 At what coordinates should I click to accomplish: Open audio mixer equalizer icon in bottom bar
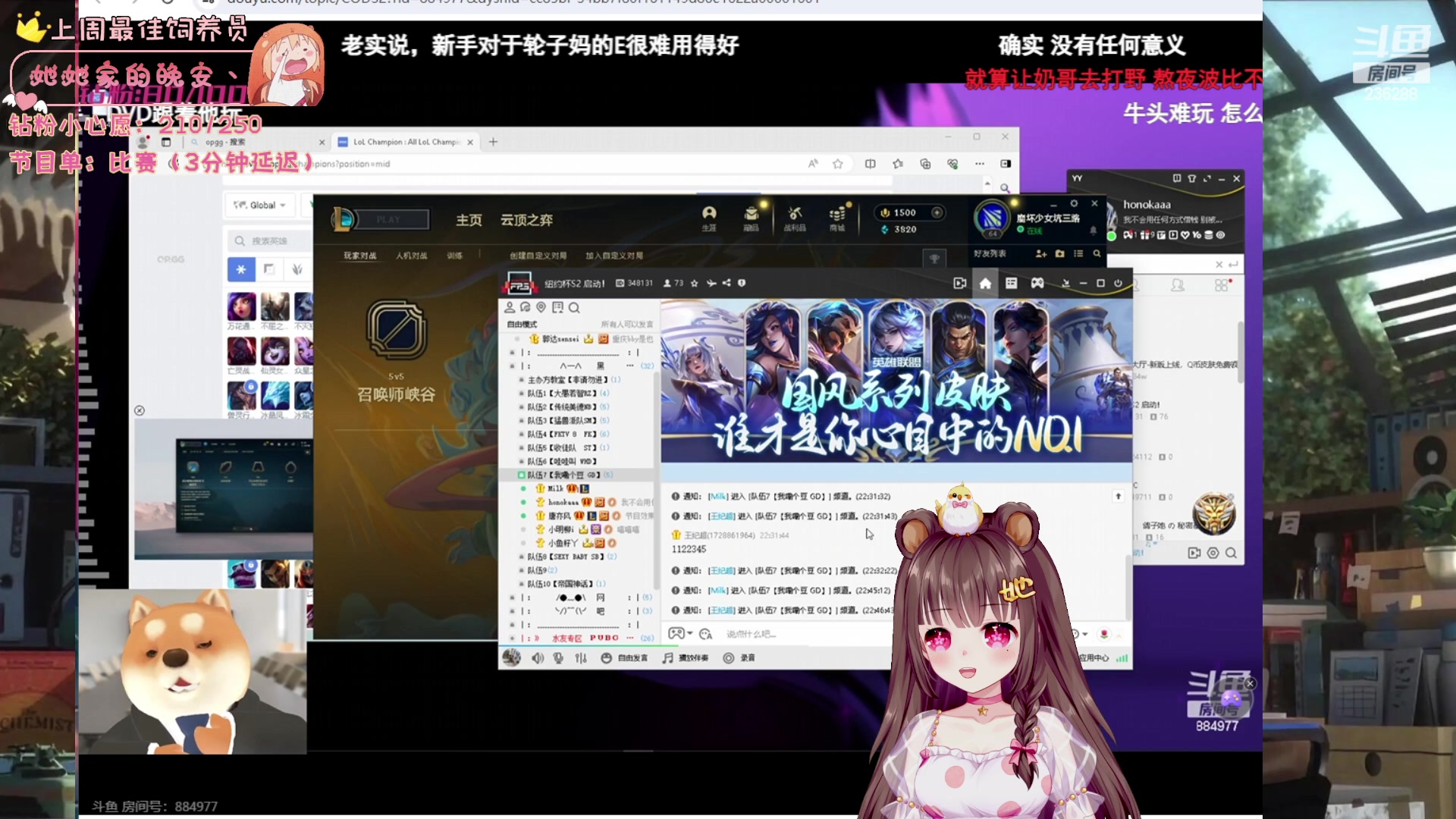(x=581, y=657)
